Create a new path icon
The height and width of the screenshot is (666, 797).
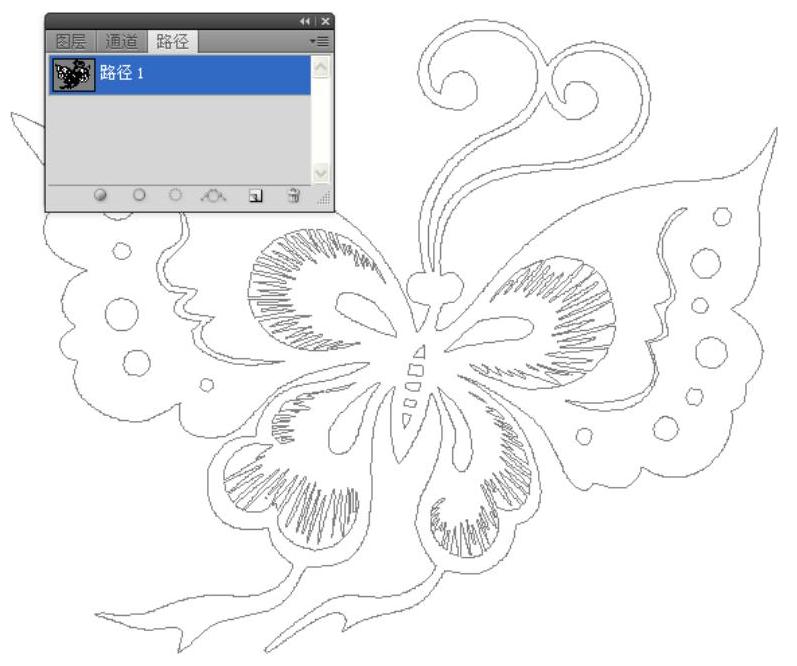pos(256,196)
